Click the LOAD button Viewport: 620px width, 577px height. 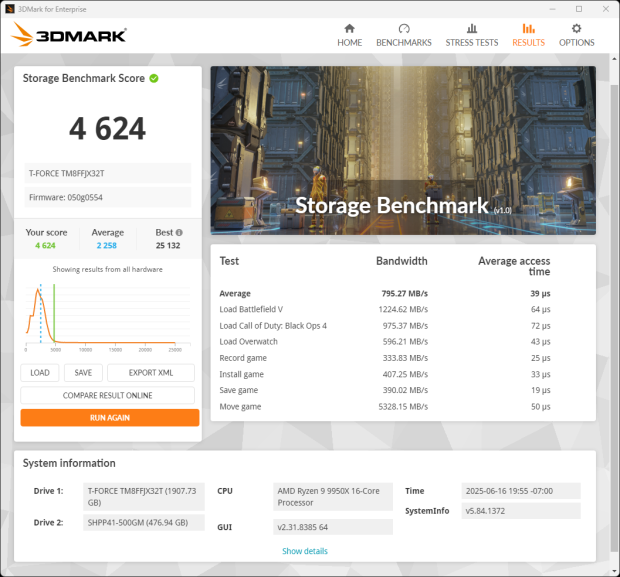pyautogui.click(x=40, y=373)
